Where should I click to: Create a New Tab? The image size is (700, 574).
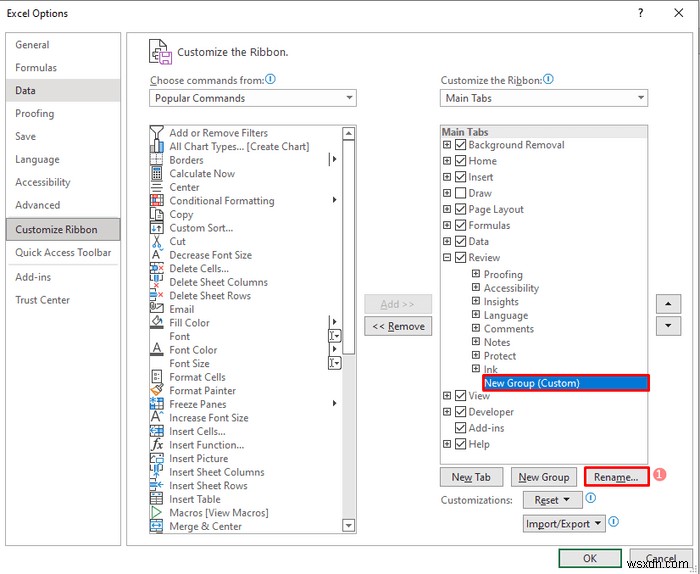[x=471, y=477]
